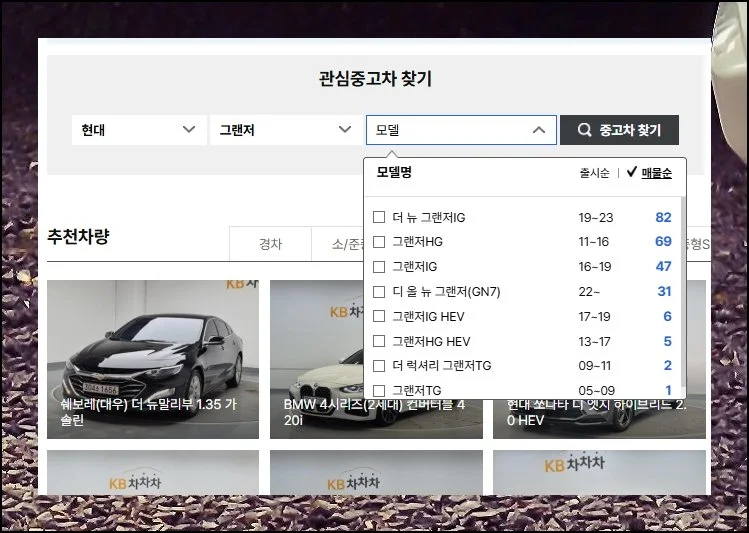Sort the model list by 출시순
This screenshot has height=533, width=749.
594,173
